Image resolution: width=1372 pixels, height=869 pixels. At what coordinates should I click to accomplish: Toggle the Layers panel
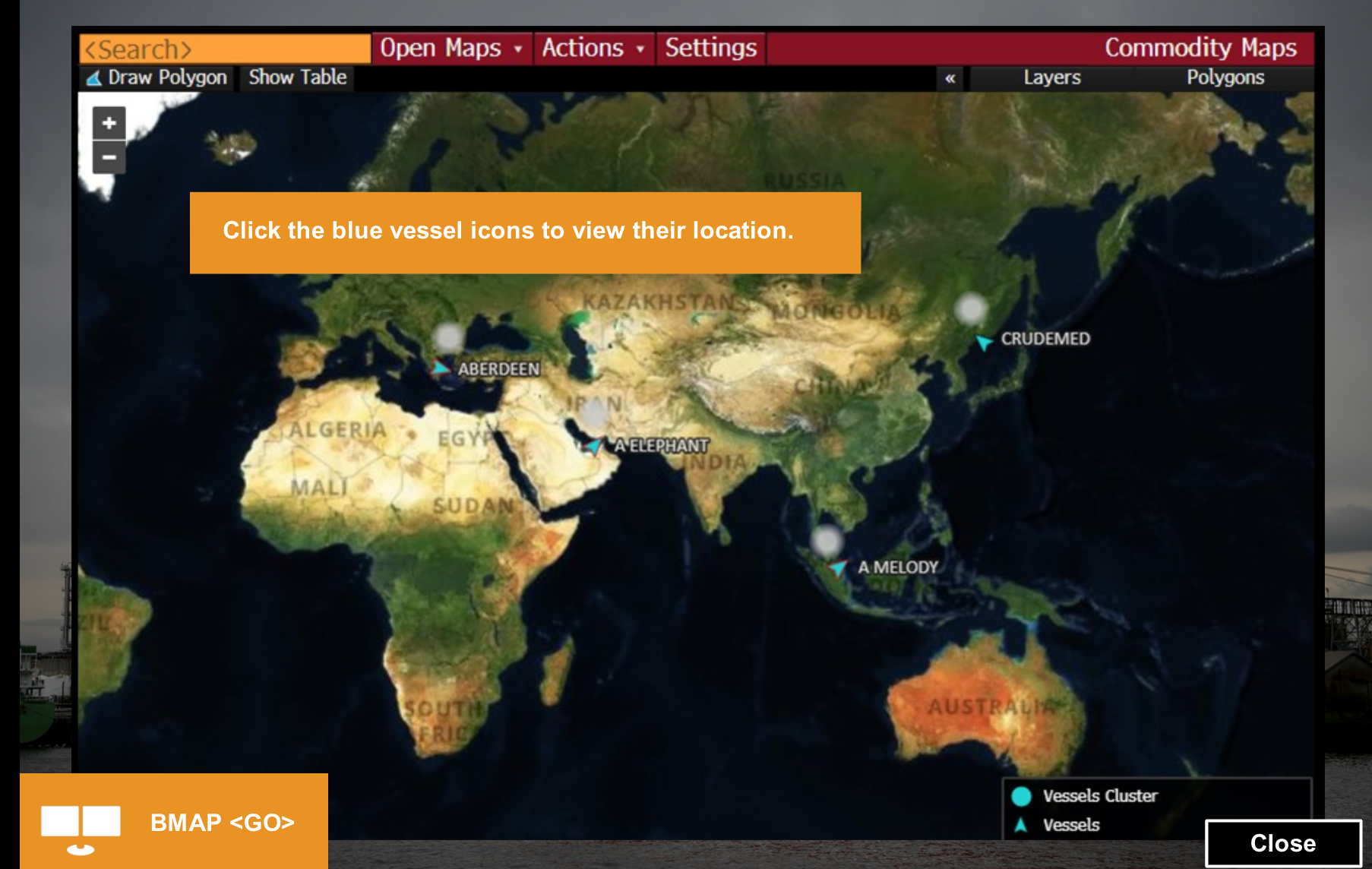coord(1052,77)
